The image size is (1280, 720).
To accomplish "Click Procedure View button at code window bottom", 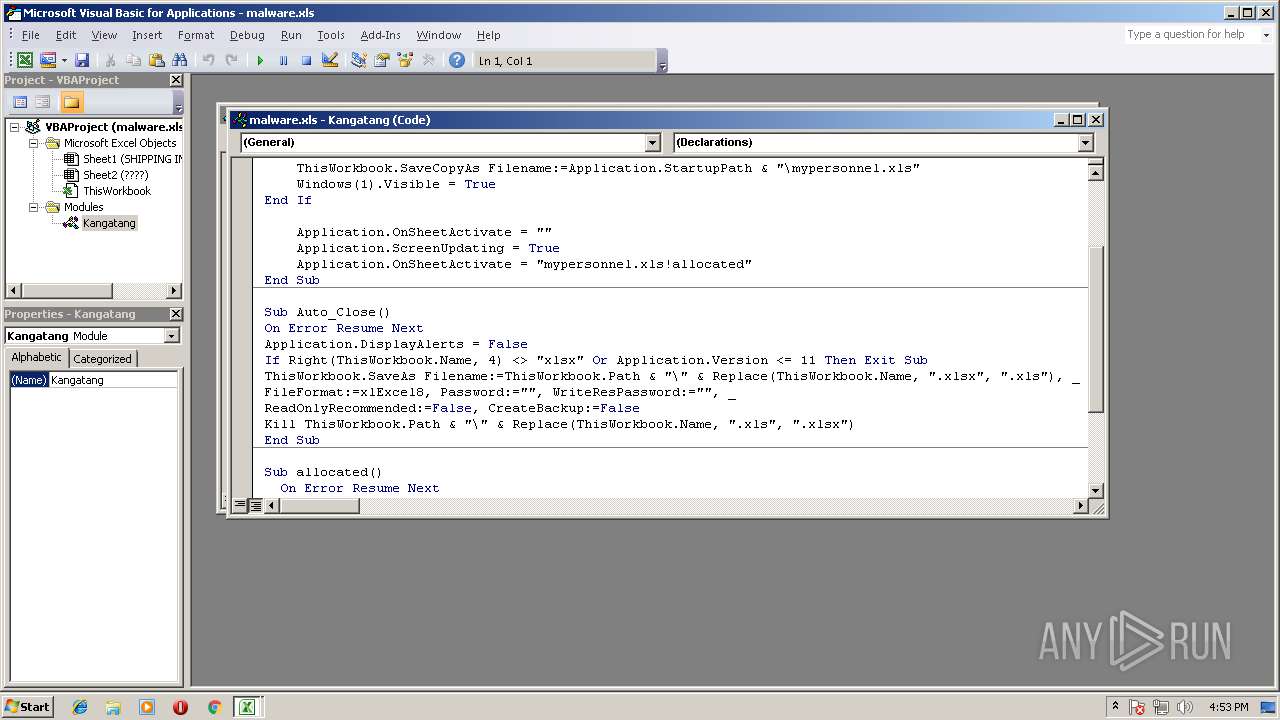I will click(240, 506).
